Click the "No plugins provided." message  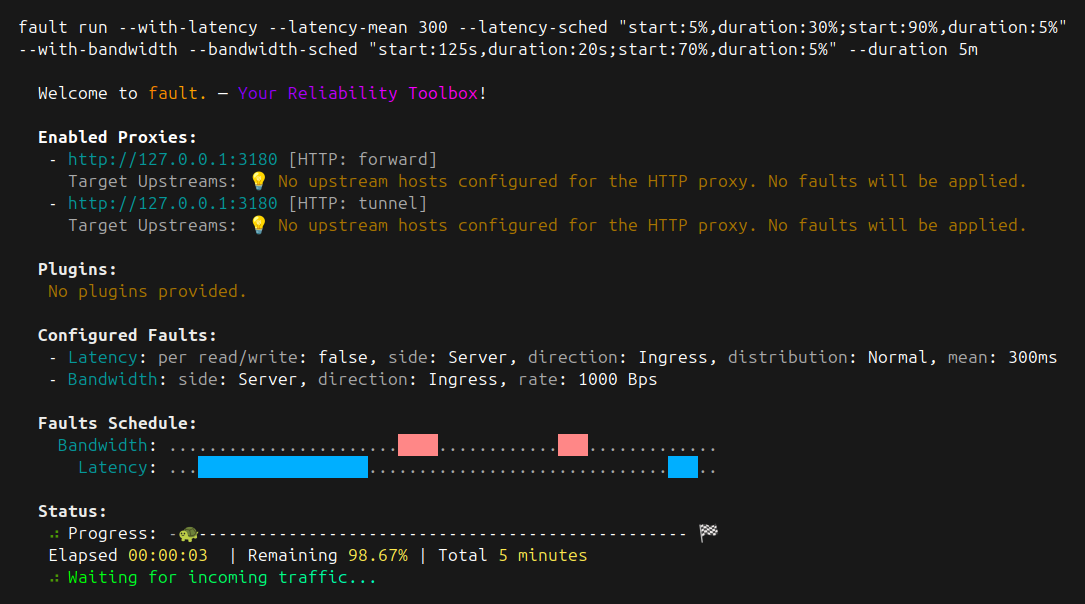(x=147, y=291)
